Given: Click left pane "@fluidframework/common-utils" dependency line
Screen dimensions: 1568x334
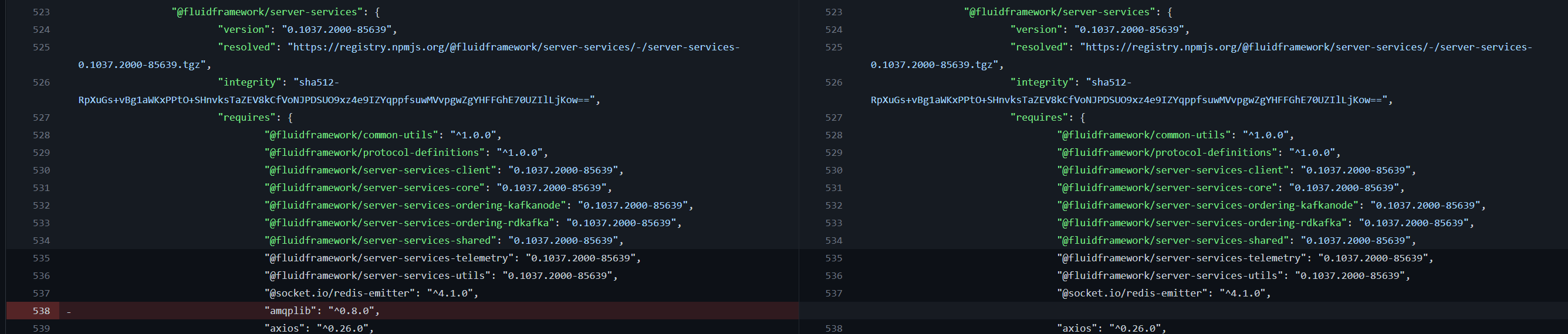Looking at the screenshot, I should 383,135.
